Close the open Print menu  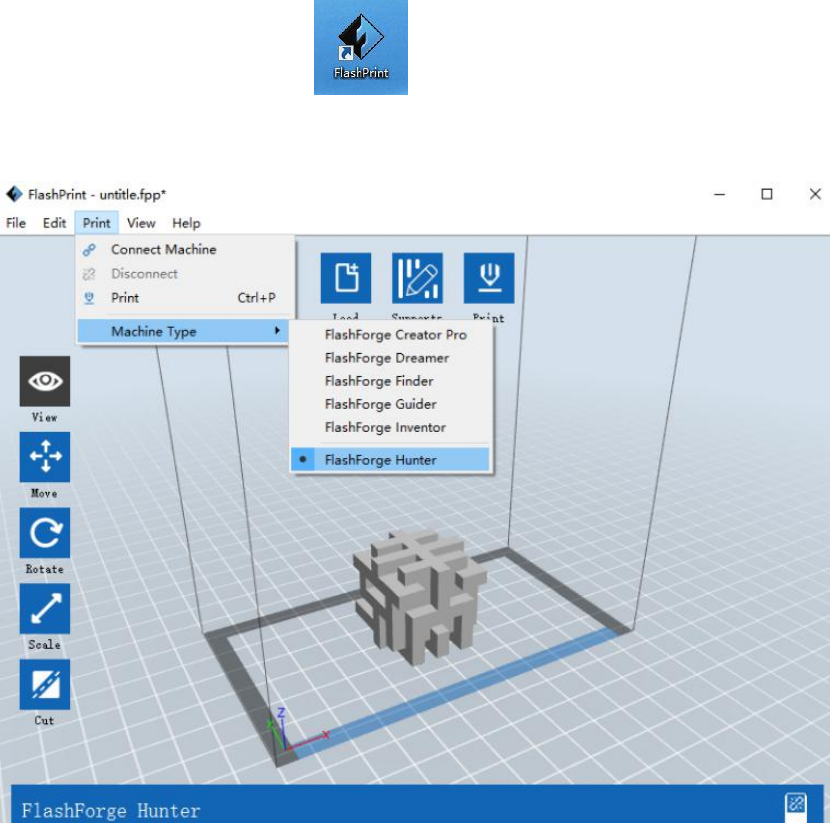coord(96,223)
